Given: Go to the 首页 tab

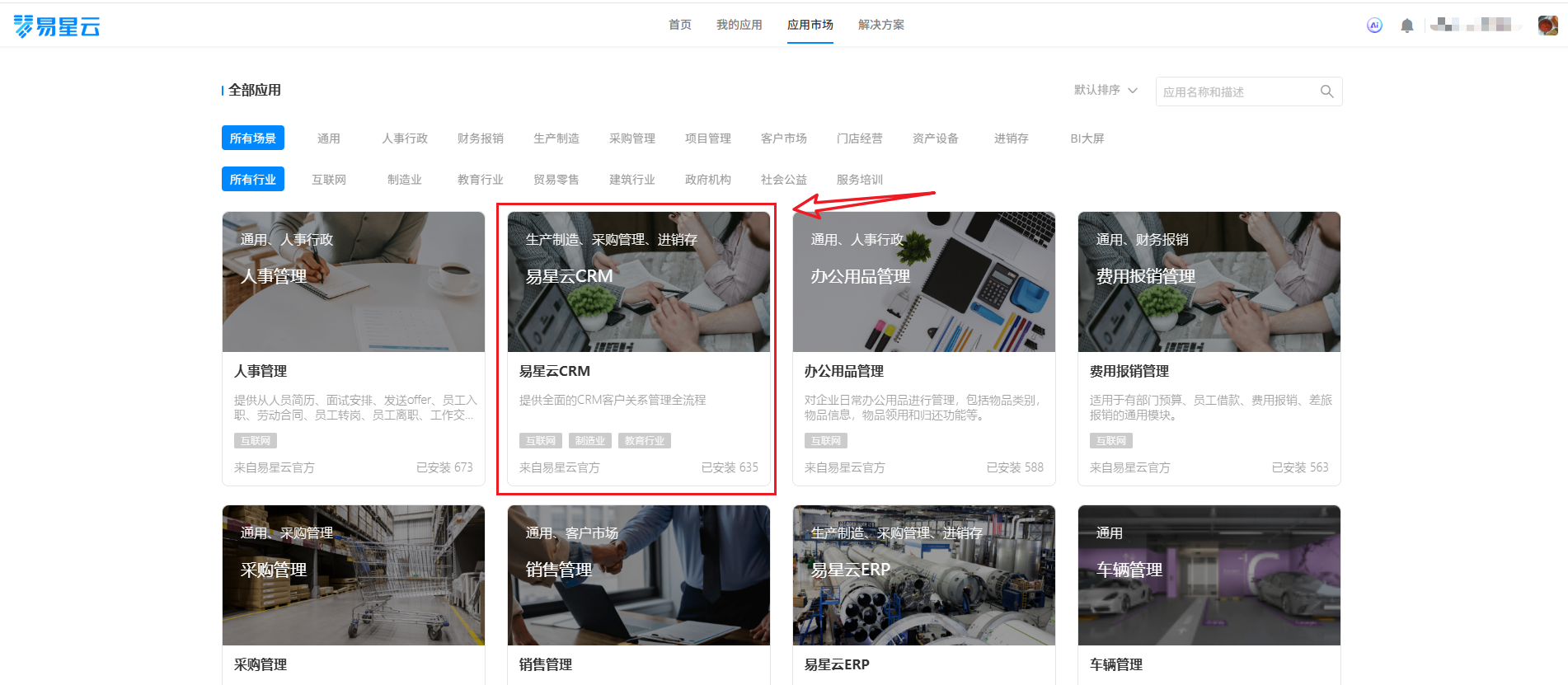Looking at the screenshot, I should (x=680, y=25).
